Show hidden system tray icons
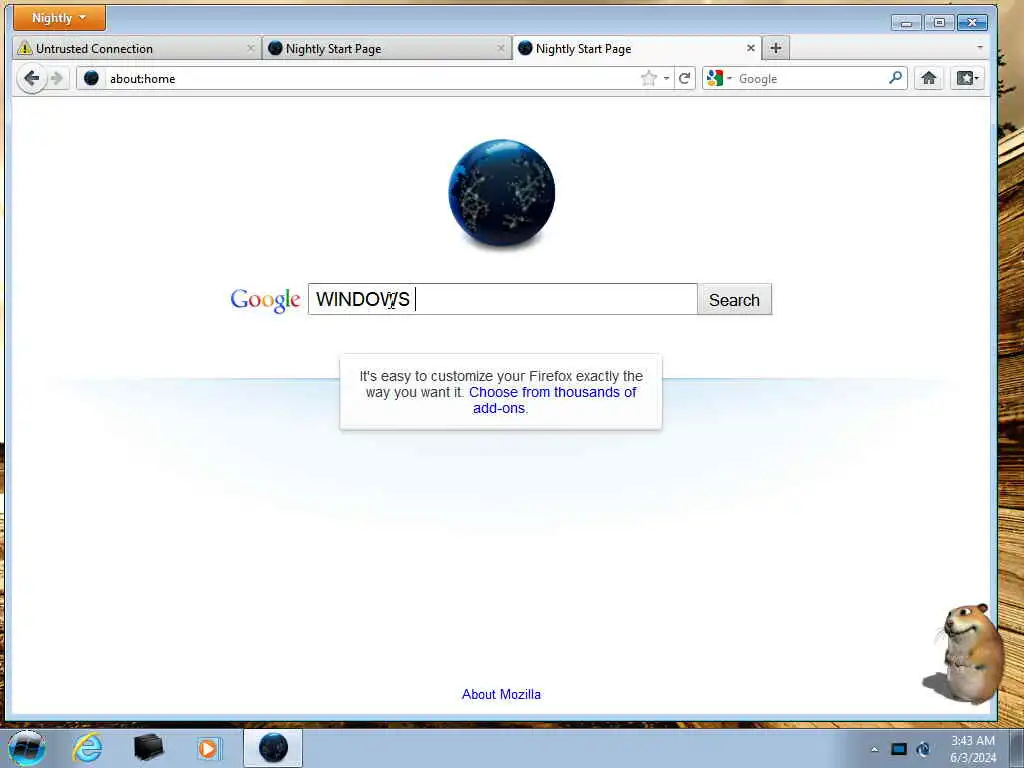 874,749
